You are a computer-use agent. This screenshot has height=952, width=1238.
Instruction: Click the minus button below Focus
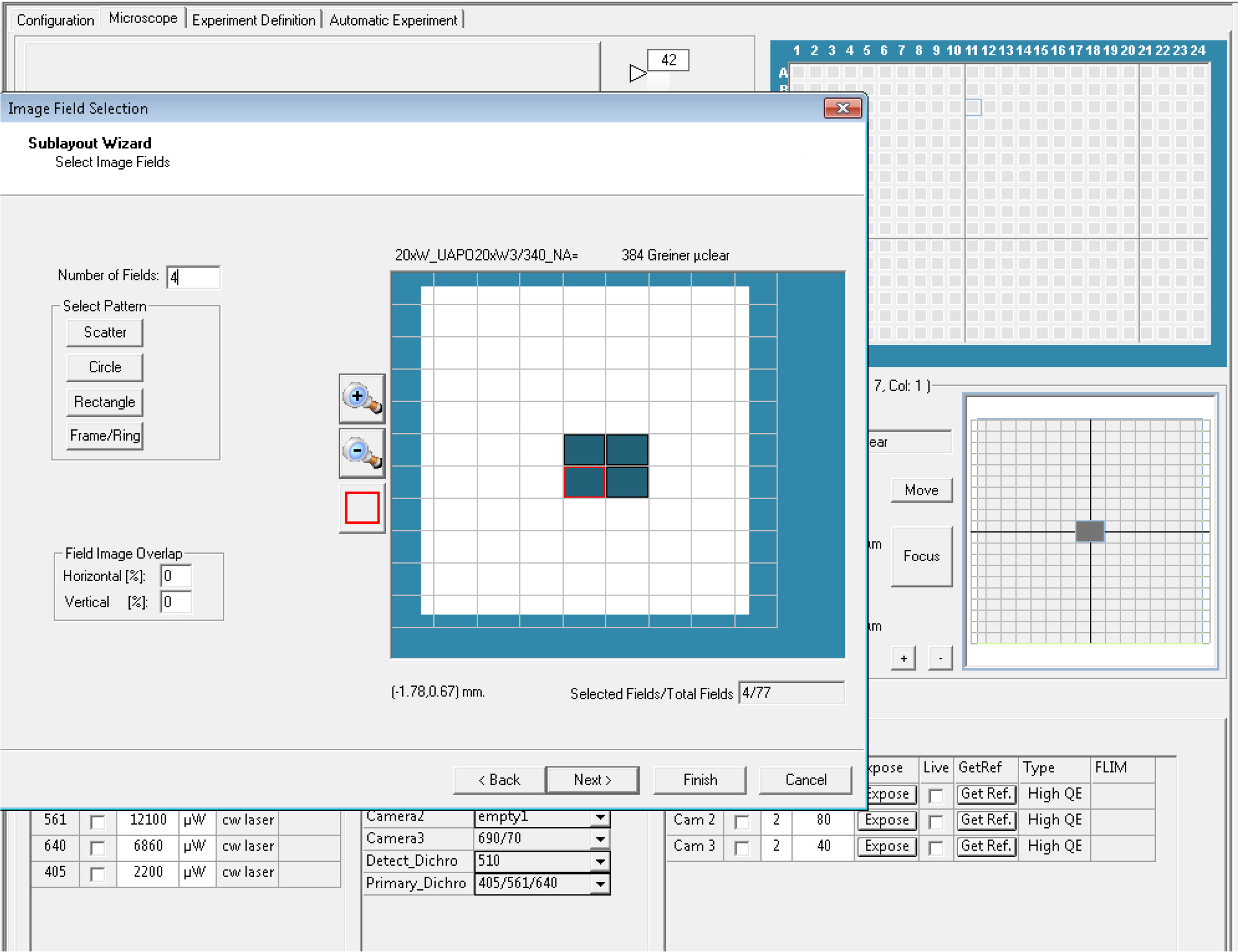coord(940,658)
